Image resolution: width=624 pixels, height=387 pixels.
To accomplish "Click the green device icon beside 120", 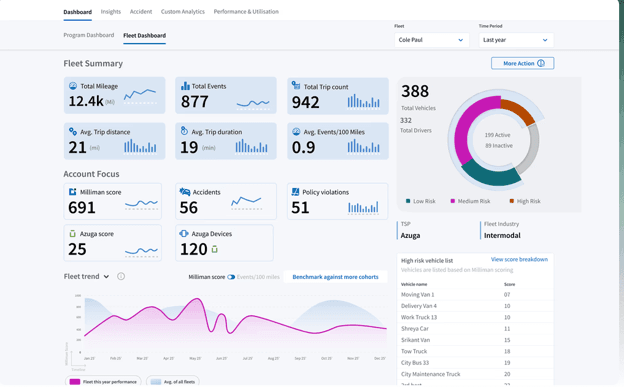I will 214,249.
